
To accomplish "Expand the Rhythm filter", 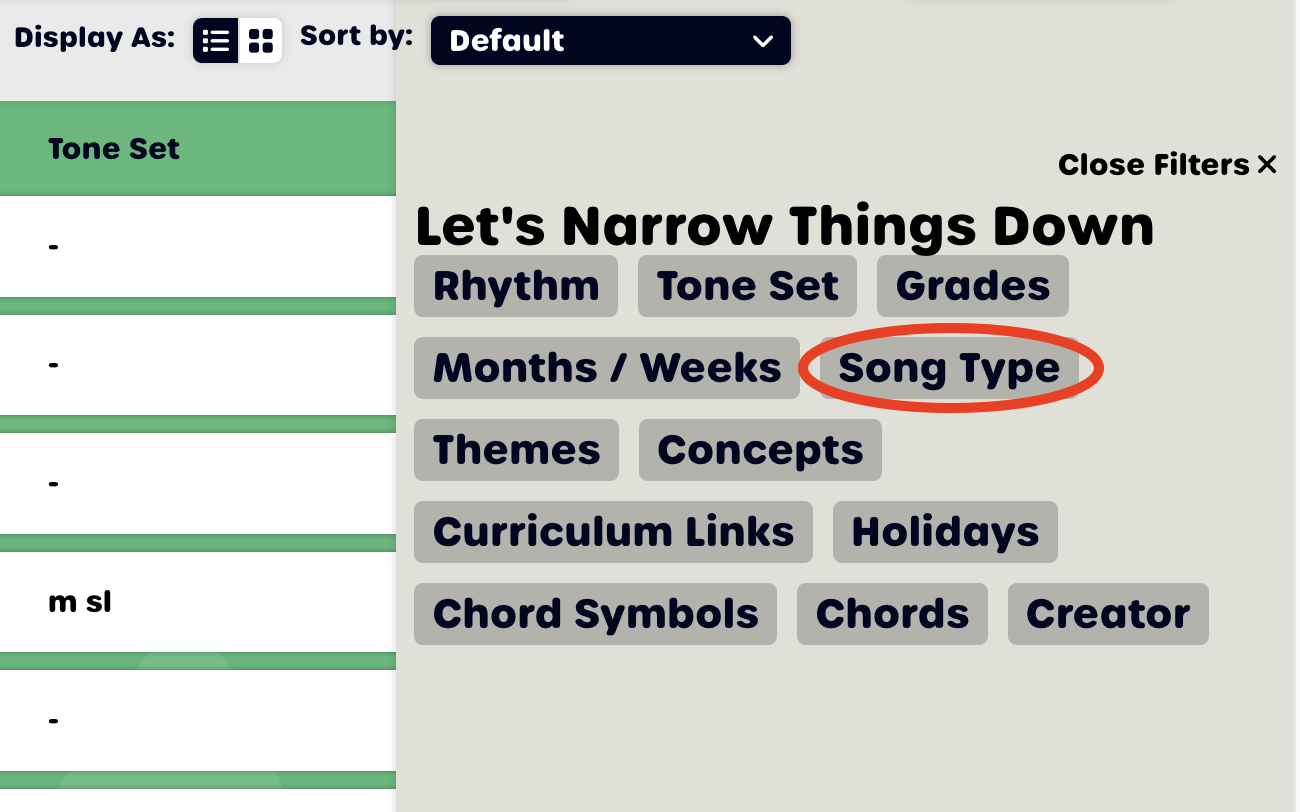I will 516,286.
